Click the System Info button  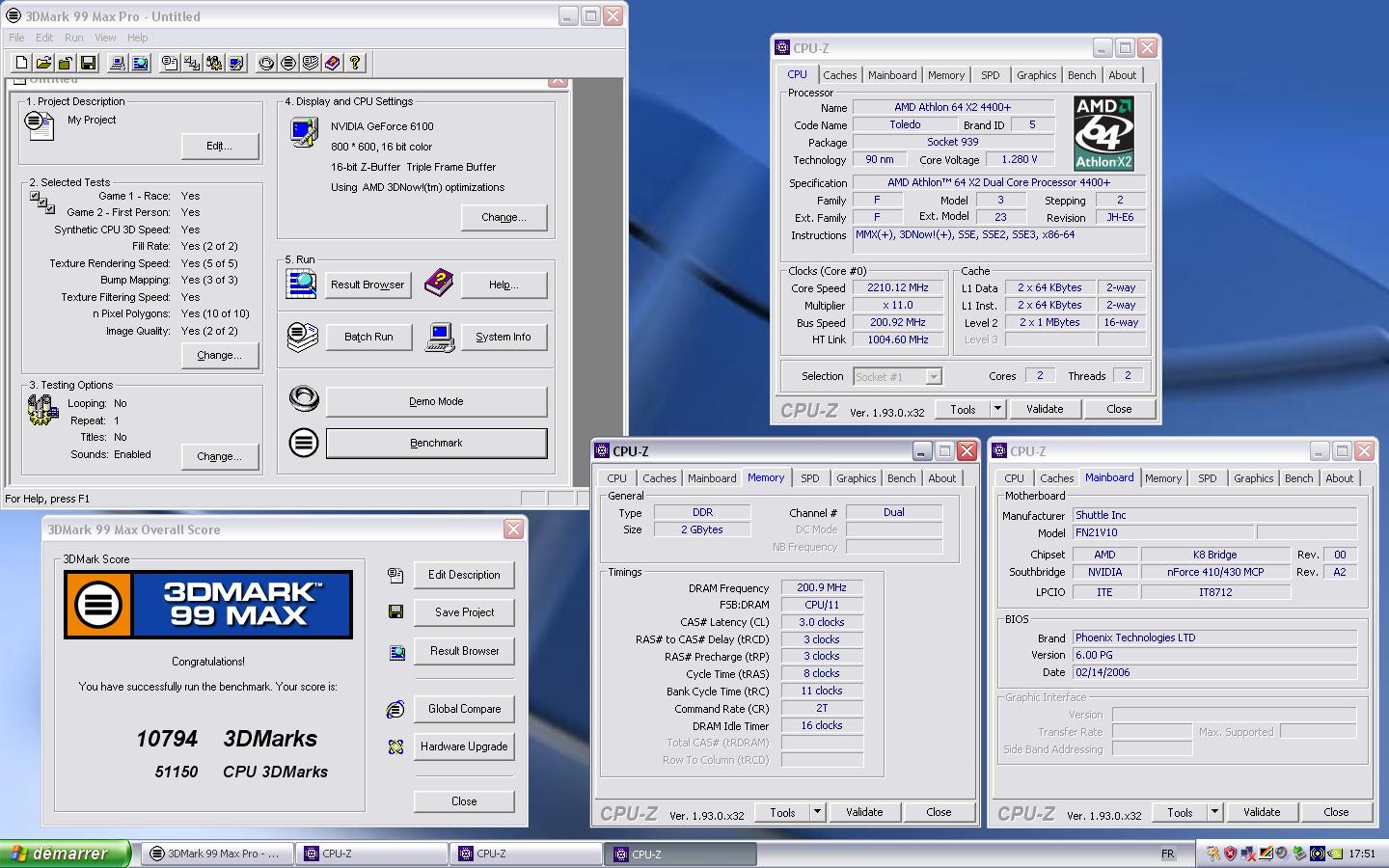pyautogui.click(x=503, y=337)
